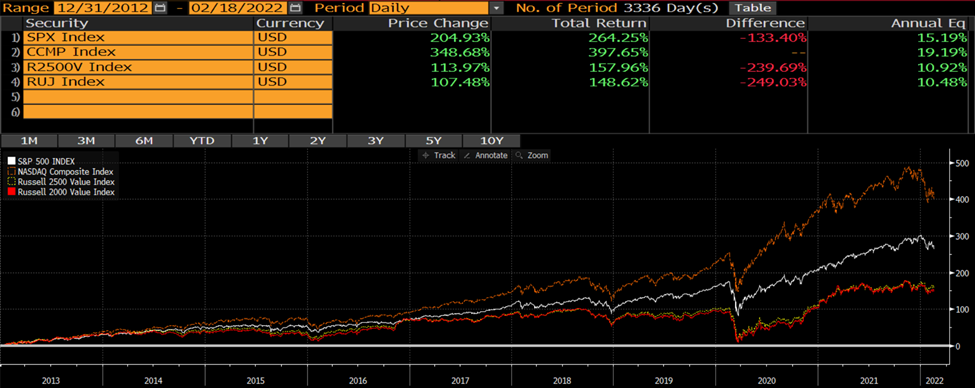This screenshot has height=388, width=975.
Task: Select the 1M range tab
Action: pos(29,141)
